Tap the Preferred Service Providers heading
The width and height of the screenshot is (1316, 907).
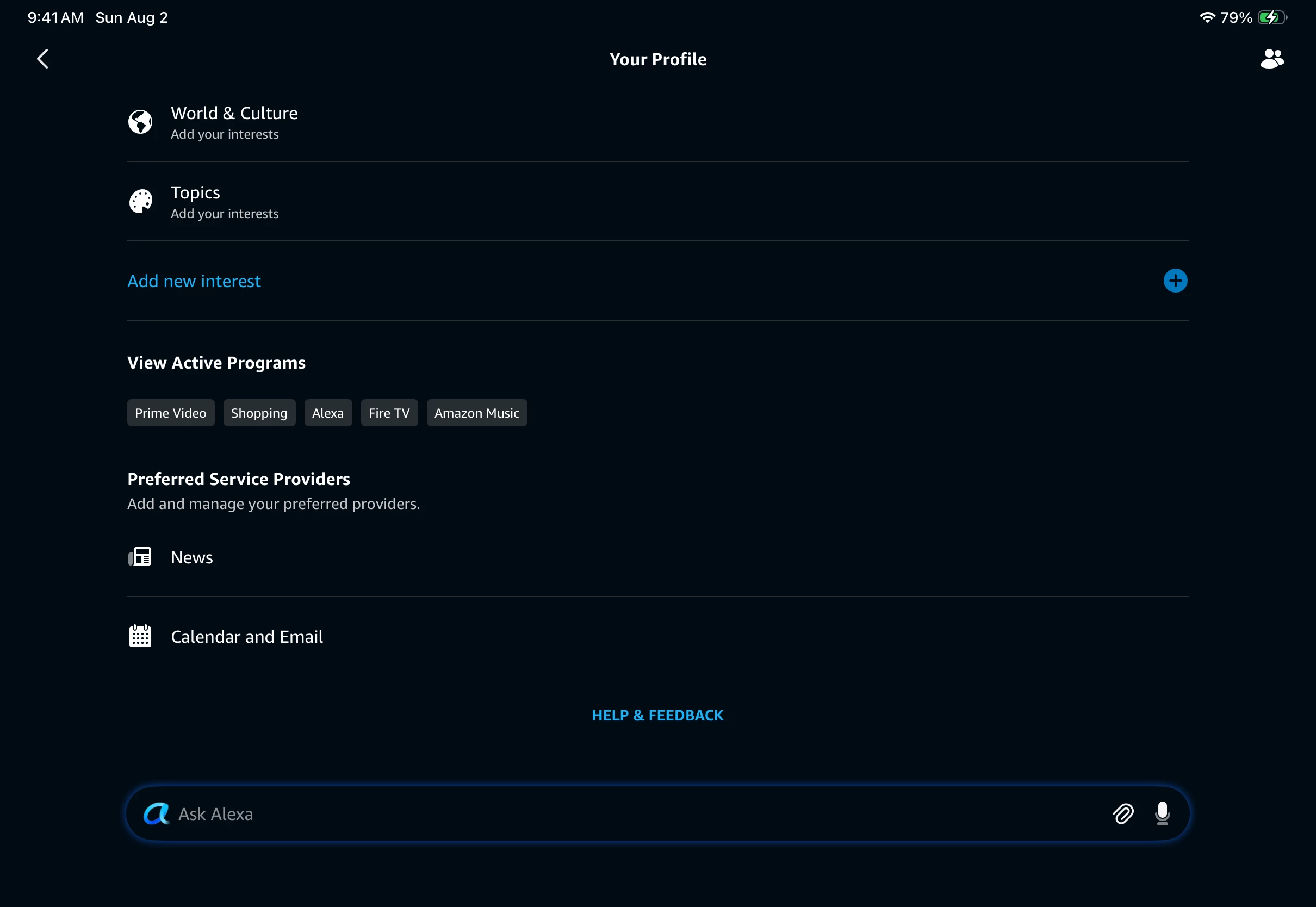pyautogui.click(x=239, y=479)
